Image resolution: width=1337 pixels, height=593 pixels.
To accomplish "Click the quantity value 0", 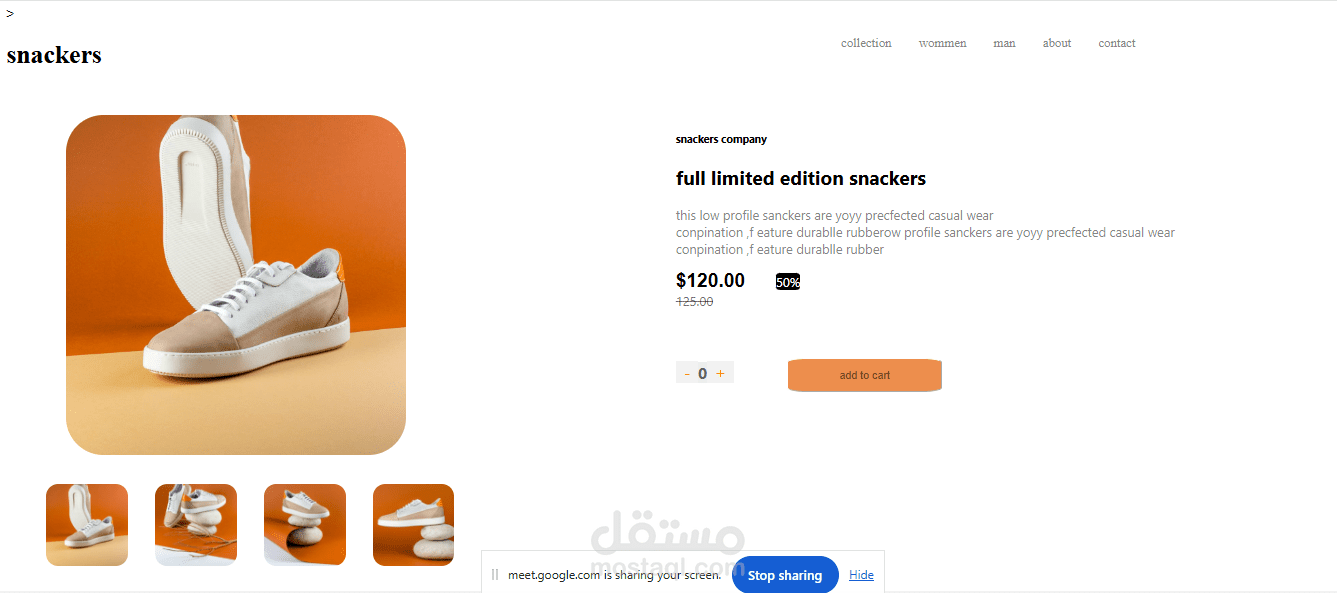I will [x=703, y=374].
